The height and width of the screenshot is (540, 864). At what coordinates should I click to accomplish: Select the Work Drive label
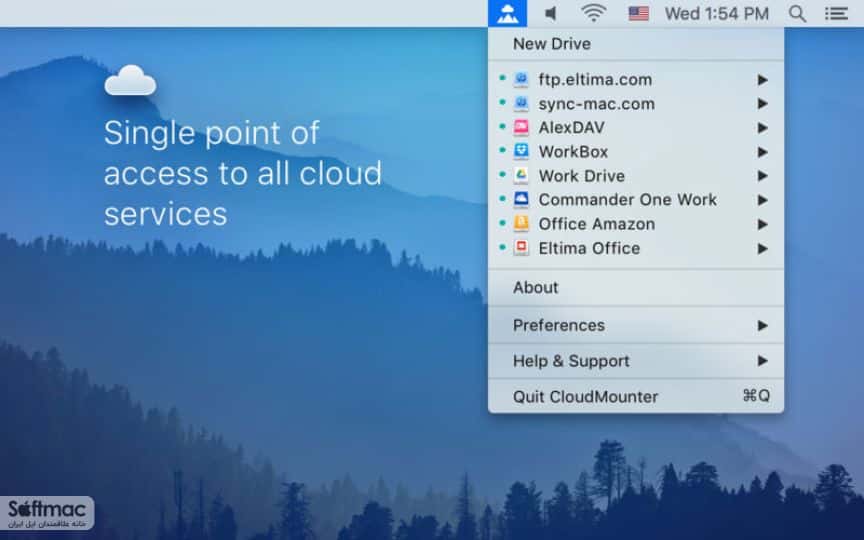tap(582, 176)
